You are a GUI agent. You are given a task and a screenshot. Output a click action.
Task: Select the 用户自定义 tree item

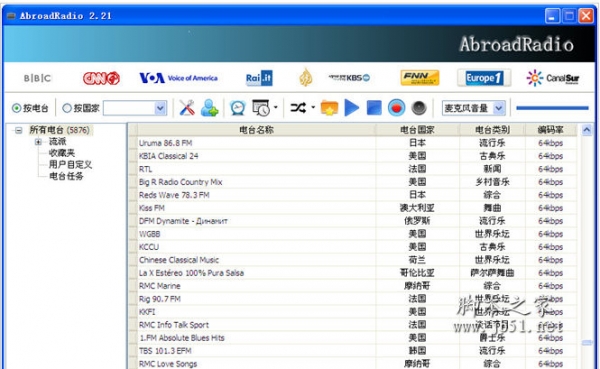coord(70,165)
